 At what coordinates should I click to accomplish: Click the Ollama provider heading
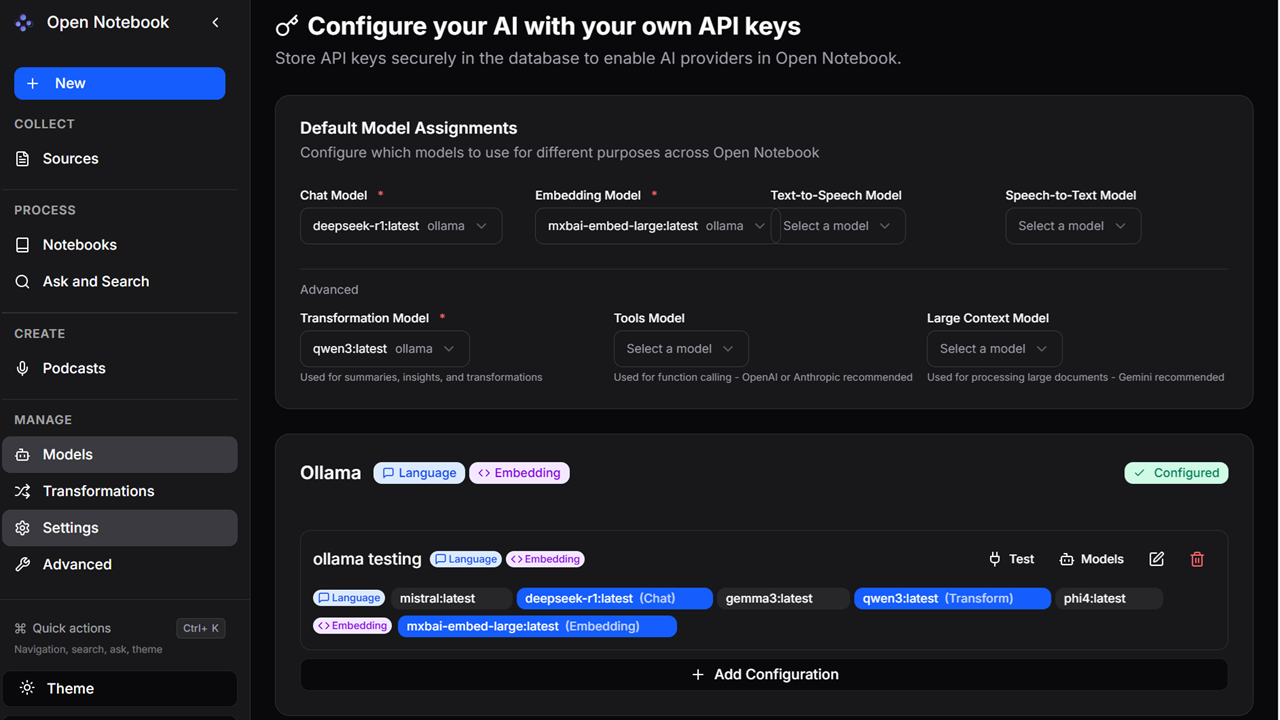(330, 473)
